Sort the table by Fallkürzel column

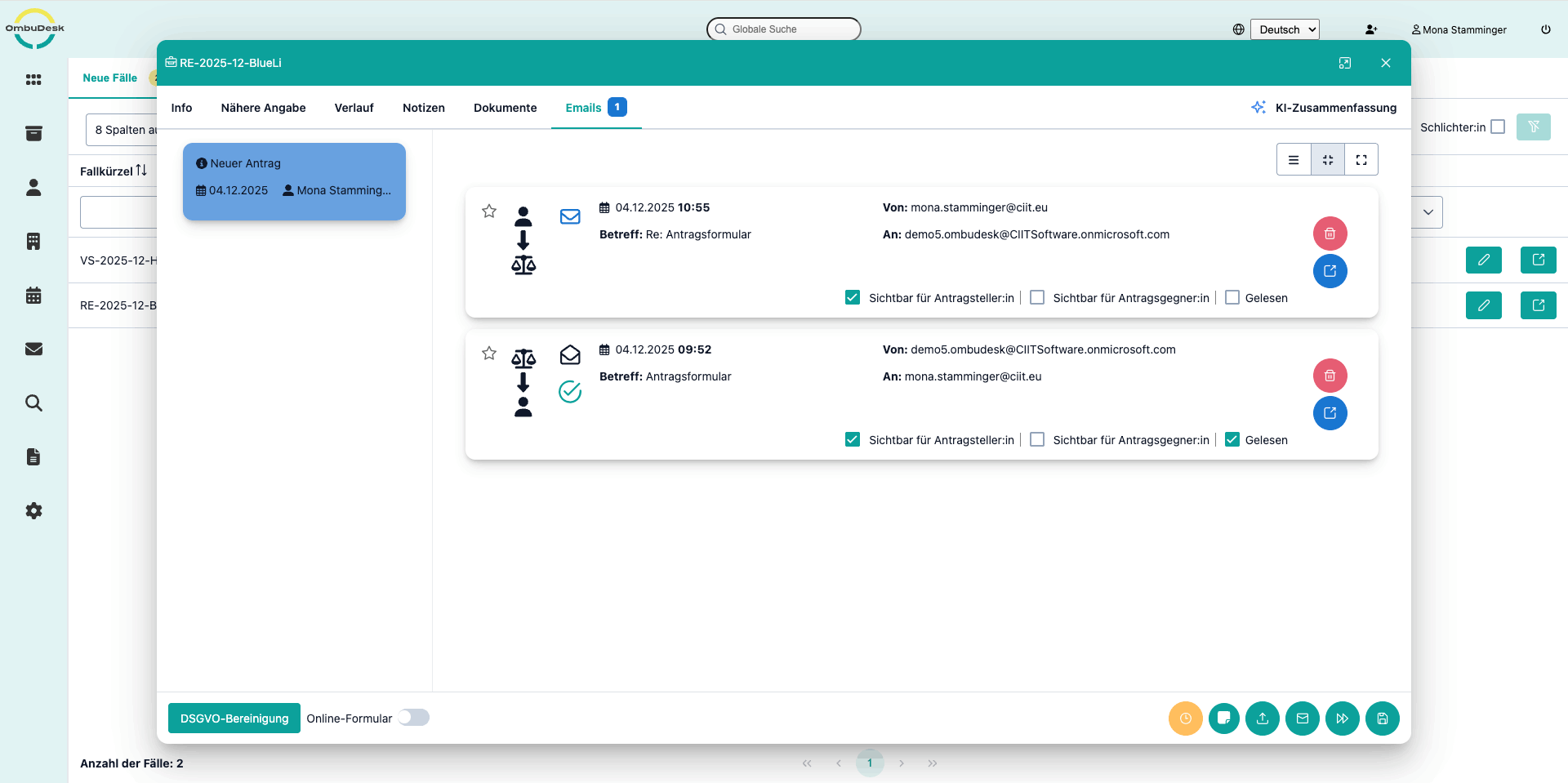coord(141,171)
